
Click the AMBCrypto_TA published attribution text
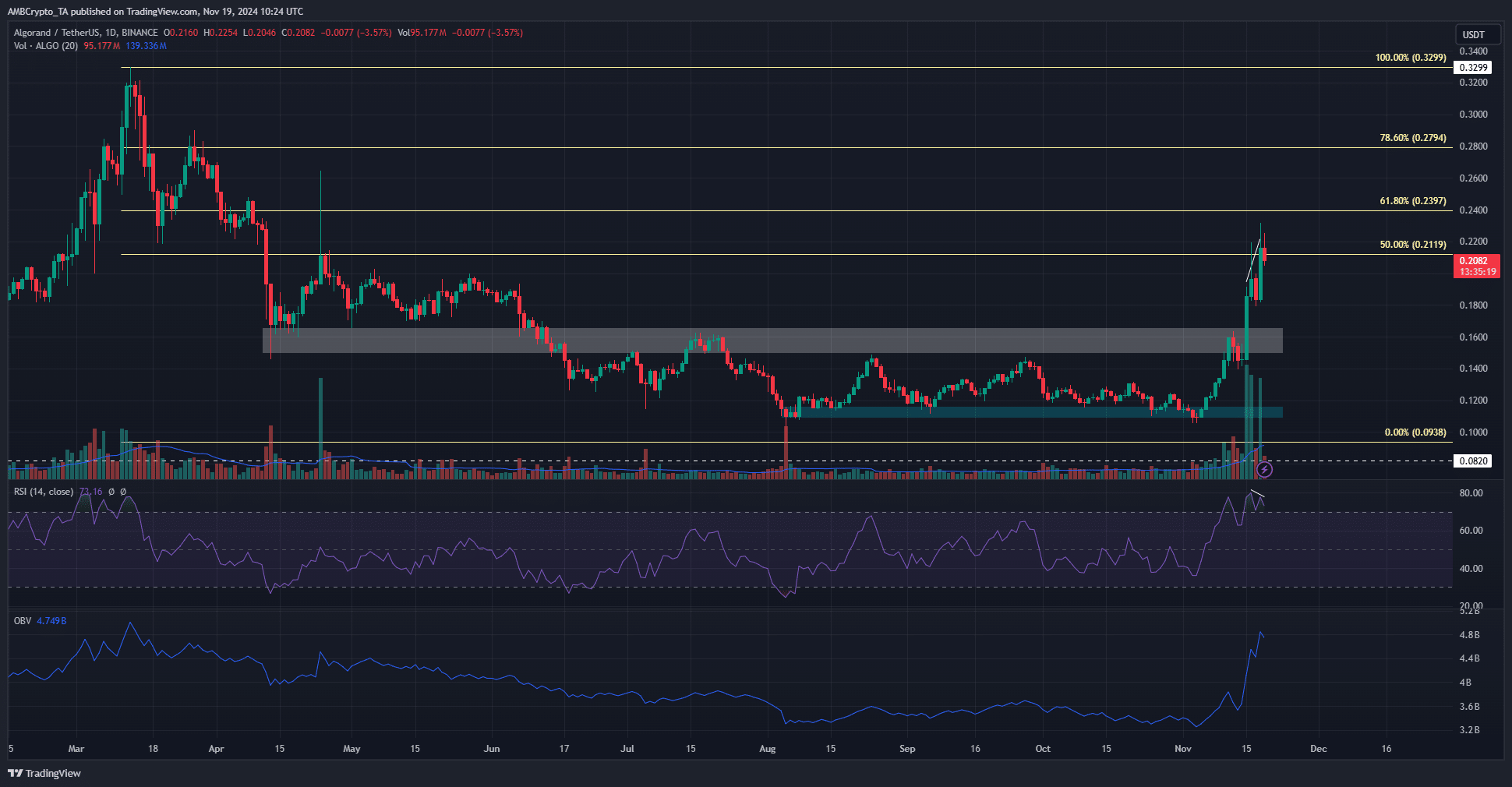tap(156, 12)
